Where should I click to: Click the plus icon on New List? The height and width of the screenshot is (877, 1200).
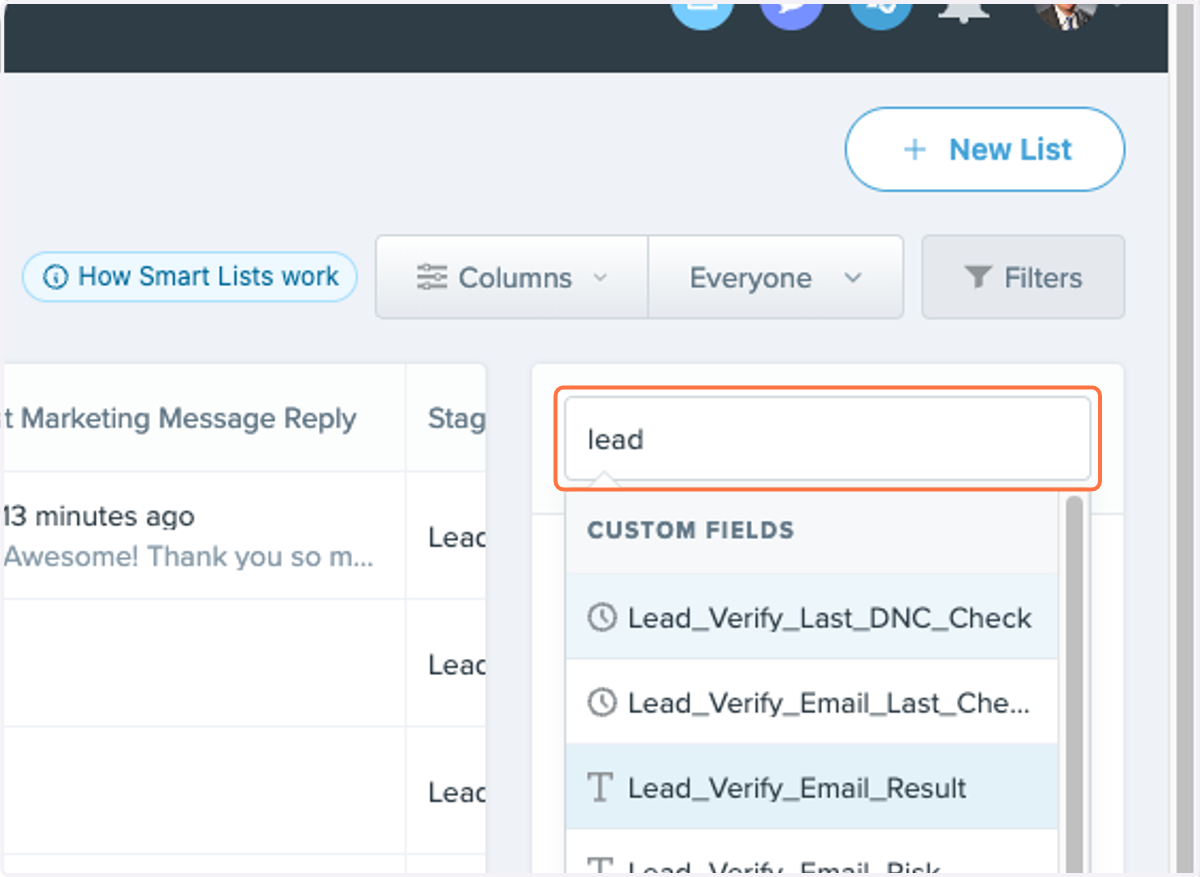coord(914,150)
